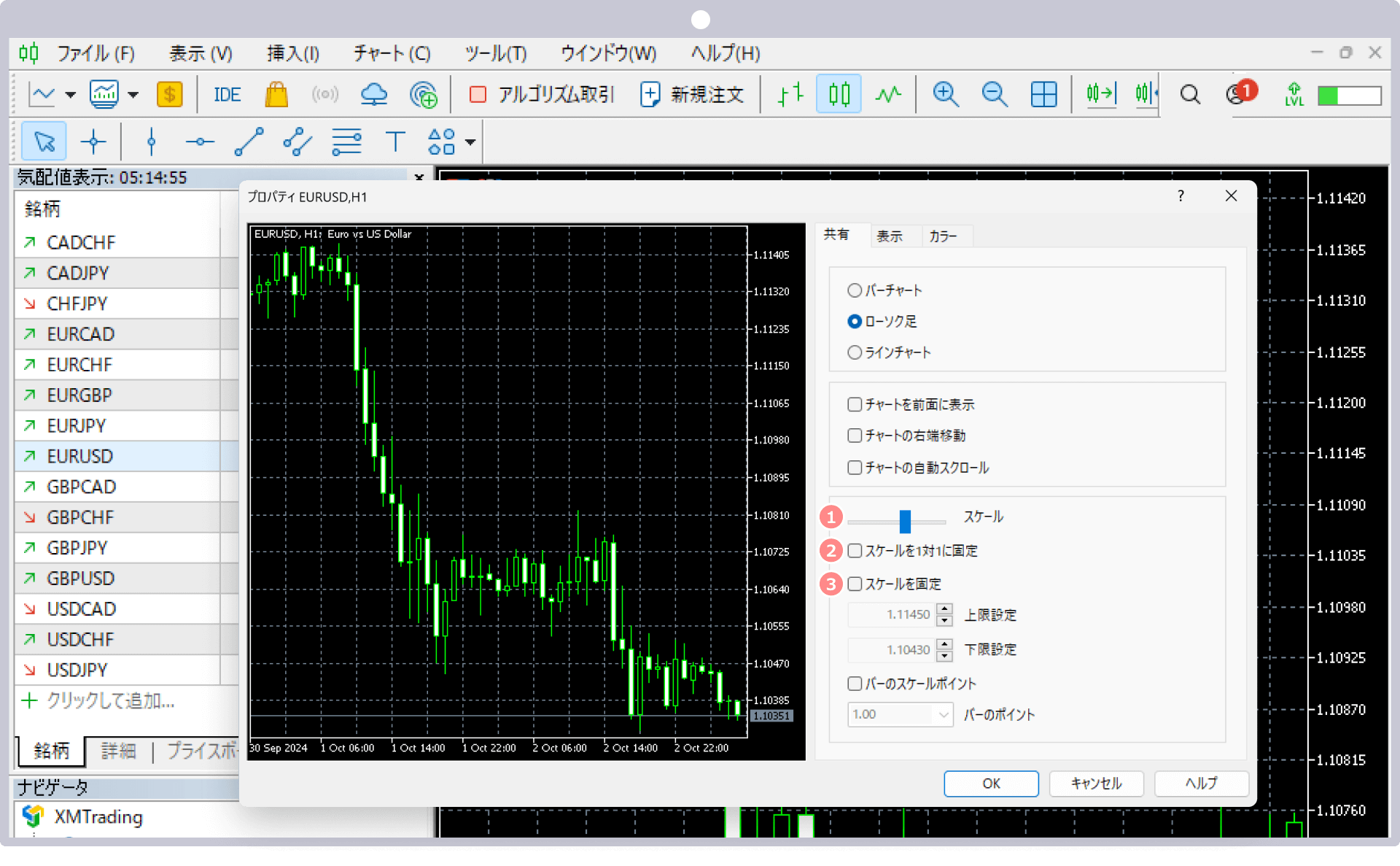1400x866 pixels.
Task: Switch chart to bar chart icon
Action: (x=790, y=94)
